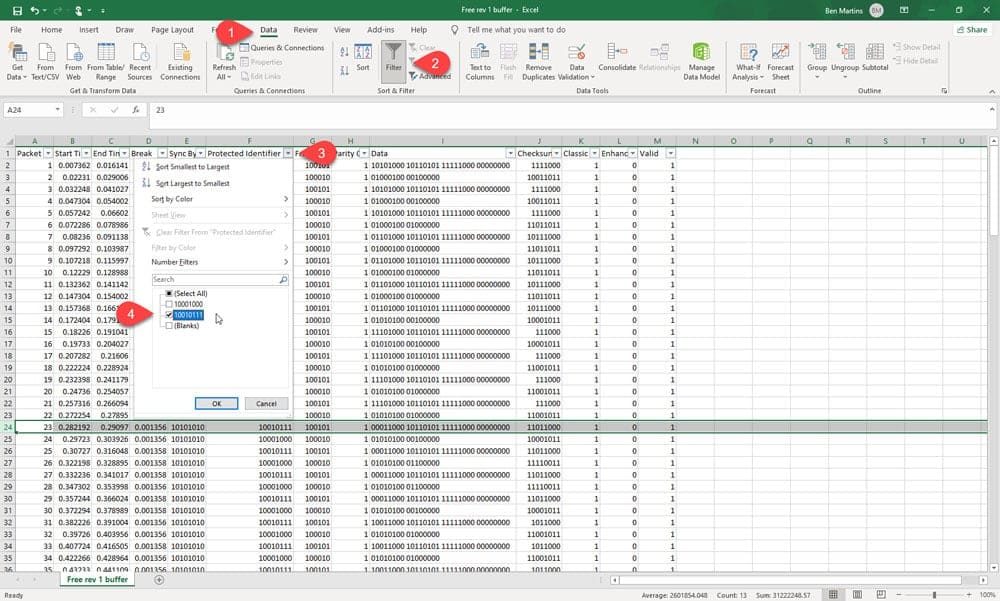Select Free rev 1 buffer sheet tab
Image resolution: width=1000 pixels, height=601 pixels.
(98, 580)
